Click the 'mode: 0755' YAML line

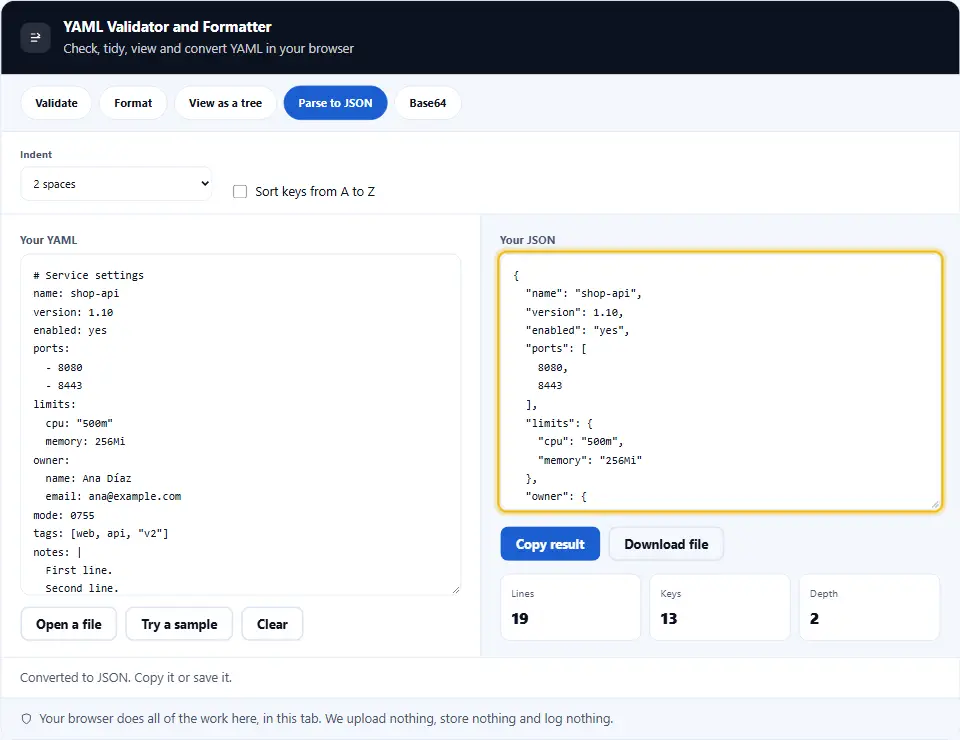pos(64,515)
